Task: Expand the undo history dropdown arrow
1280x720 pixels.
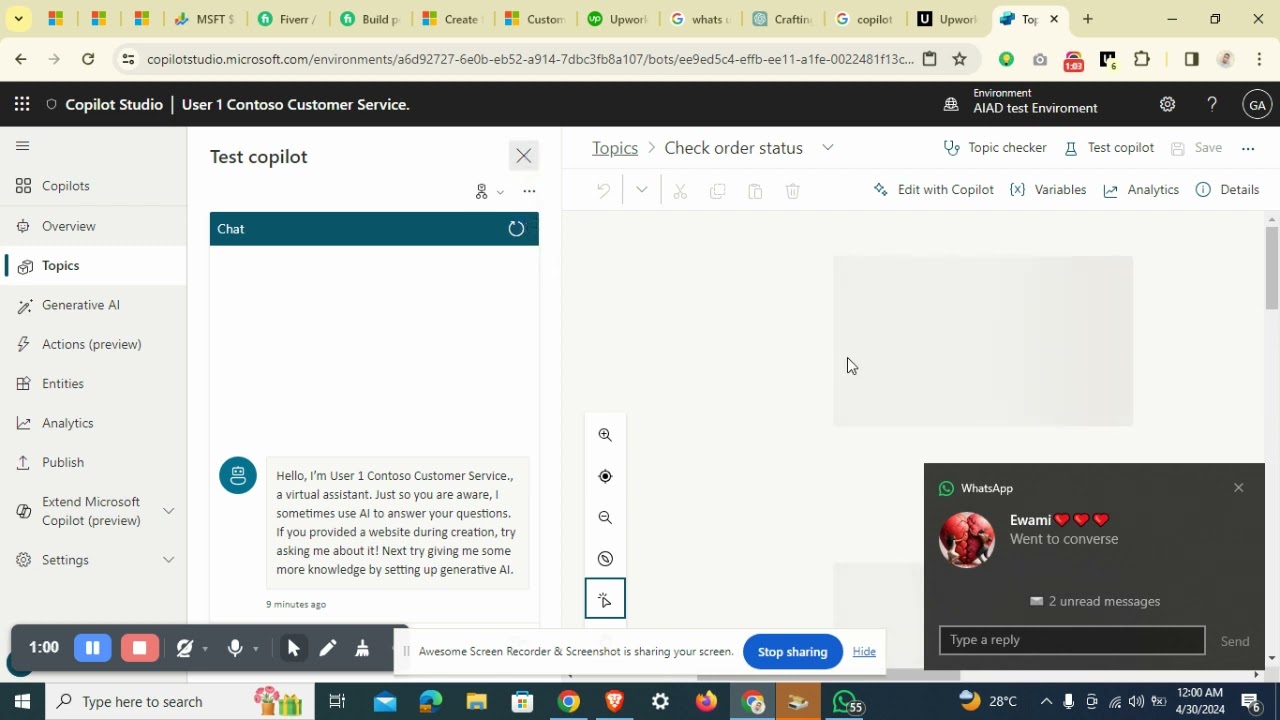Action: (x=641, y=190)
